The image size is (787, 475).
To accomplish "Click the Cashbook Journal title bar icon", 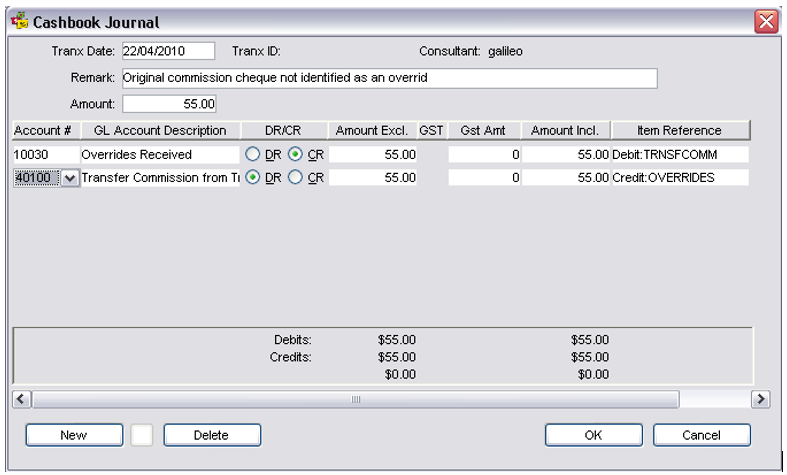I will pos(20,22).
